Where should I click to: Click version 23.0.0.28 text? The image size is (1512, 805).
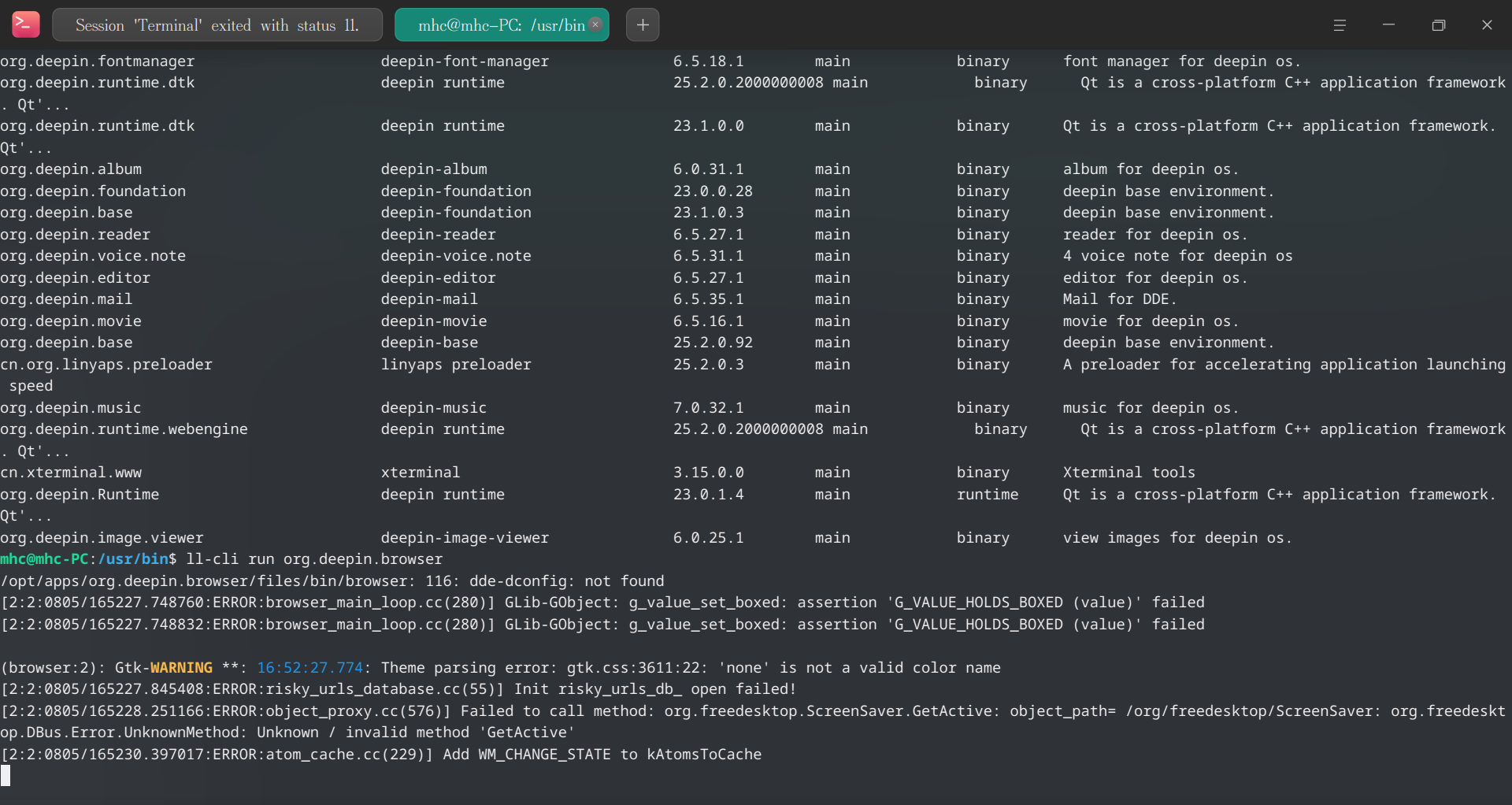tap(713, 191)
